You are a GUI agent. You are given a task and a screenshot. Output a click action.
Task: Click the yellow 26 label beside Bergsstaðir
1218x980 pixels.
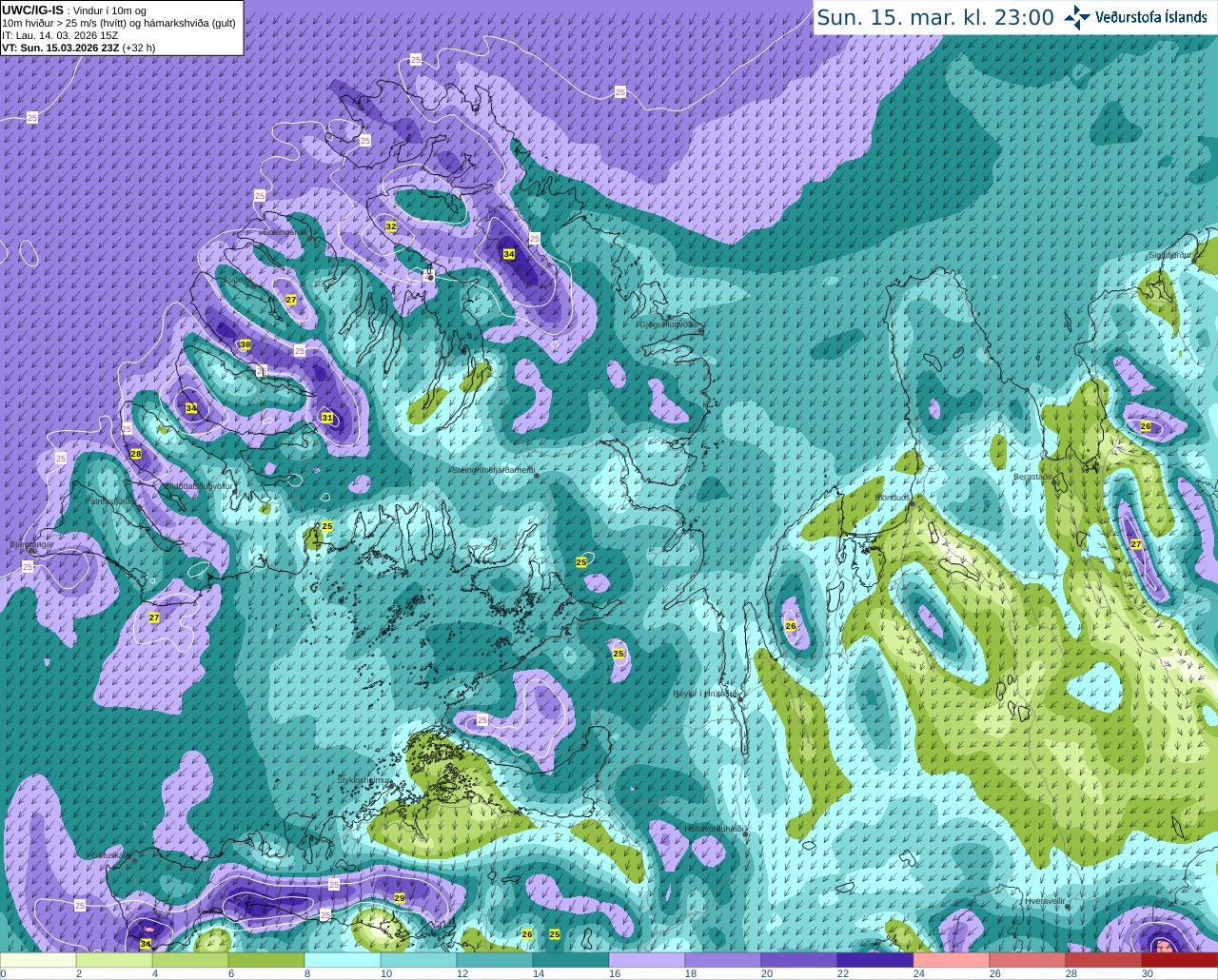pyautogui.click(x=1146, y=426)
